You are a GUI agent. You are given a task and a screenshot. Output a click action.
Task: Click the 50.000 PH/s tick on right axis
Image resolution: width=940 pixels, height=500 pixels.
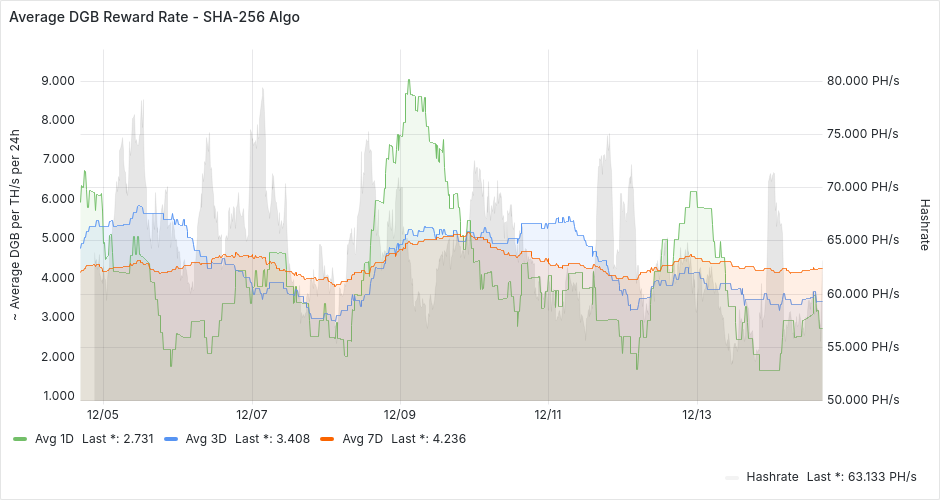click(863, 400)
